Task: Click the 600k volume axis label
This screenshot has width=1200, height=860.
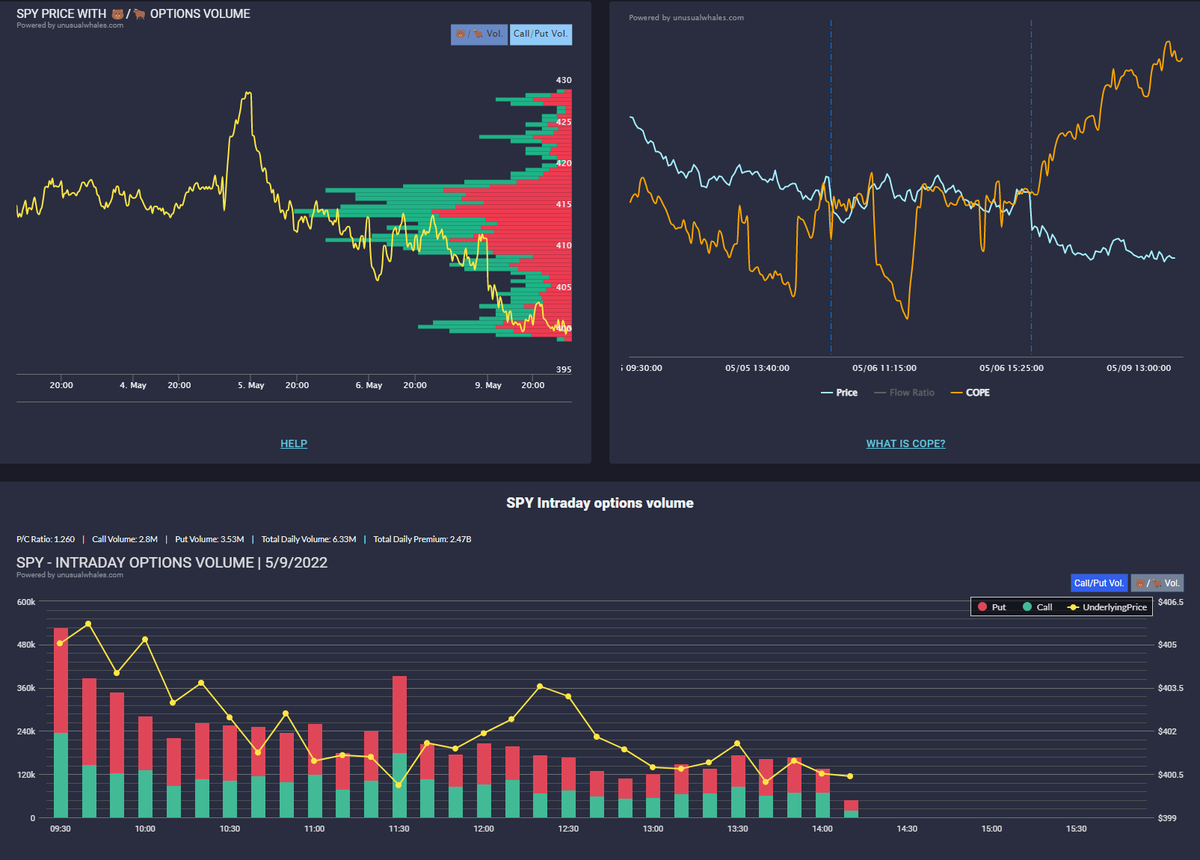Action: click(x=25, y=602)
